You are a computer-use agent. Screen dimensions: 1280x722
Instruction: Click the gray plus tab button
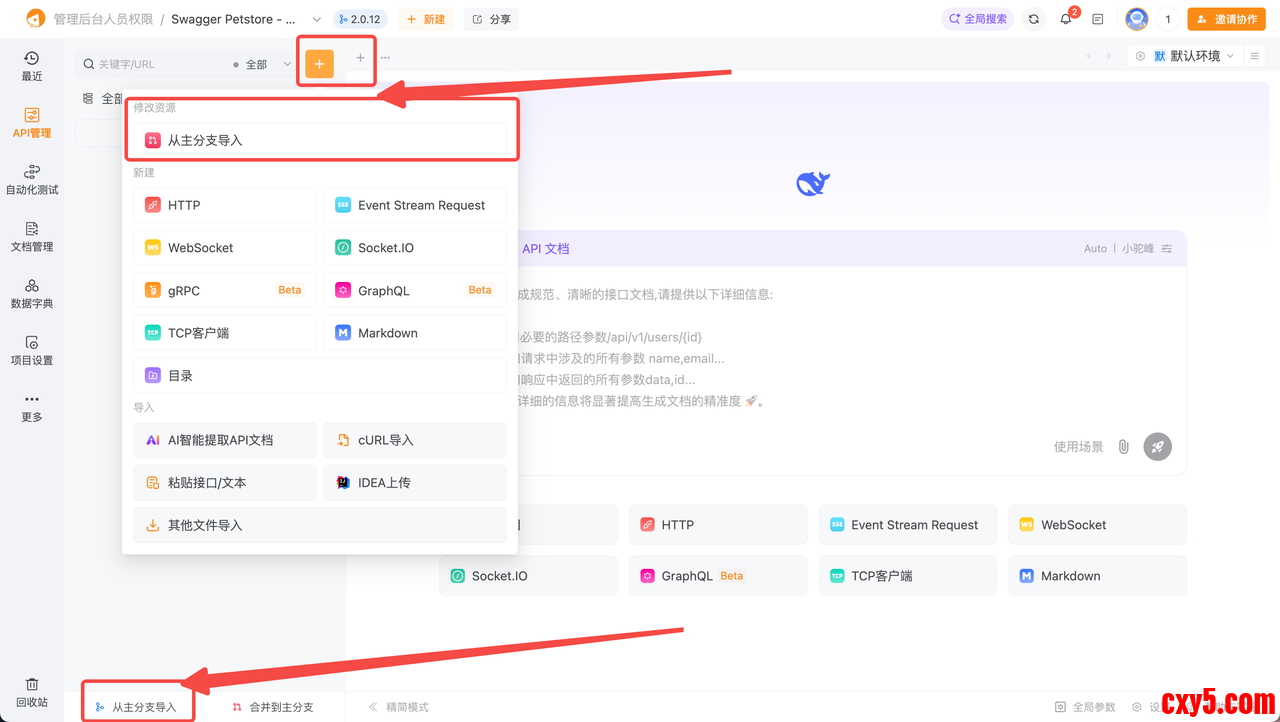tap(361, 58)
